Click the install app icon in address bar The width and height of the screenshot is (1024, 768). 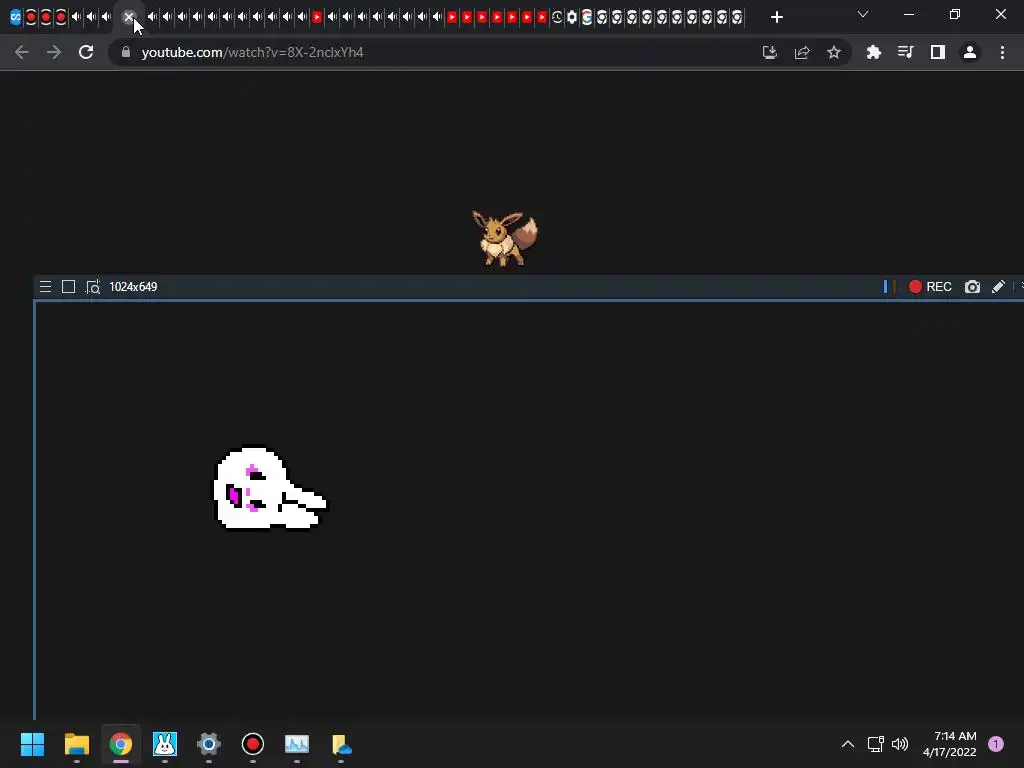pos(770,52)
